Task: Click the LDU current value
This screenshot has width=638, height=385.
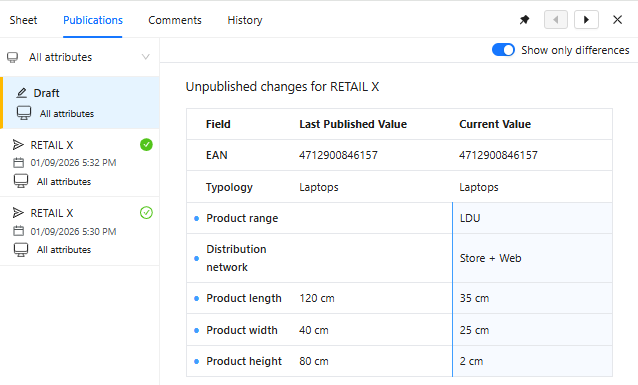Action: [x=470, y=219]
